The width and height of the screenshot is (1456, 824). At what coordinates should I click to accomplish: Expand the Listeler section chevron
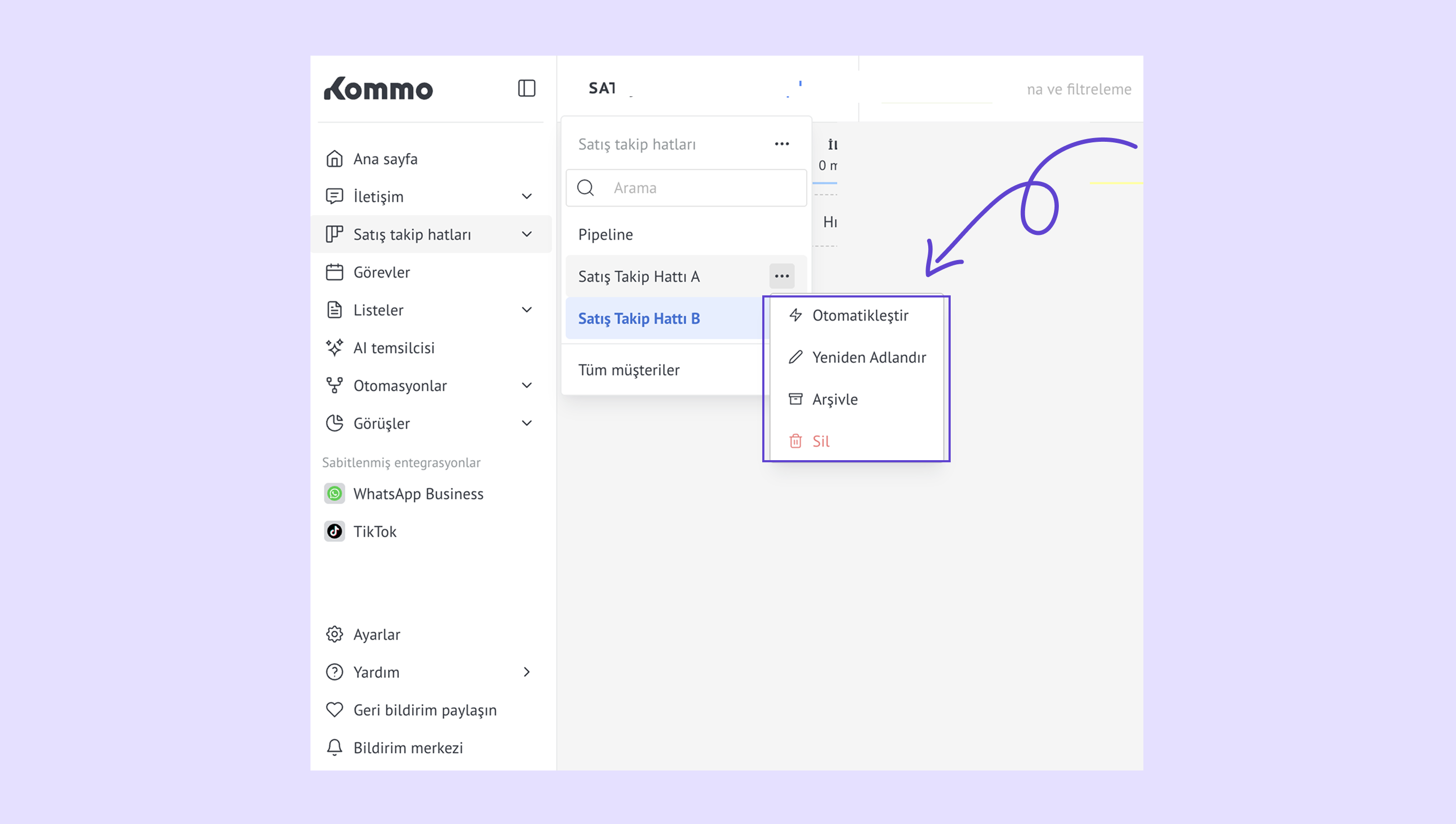pyautogui.click(x=527, y=310)
